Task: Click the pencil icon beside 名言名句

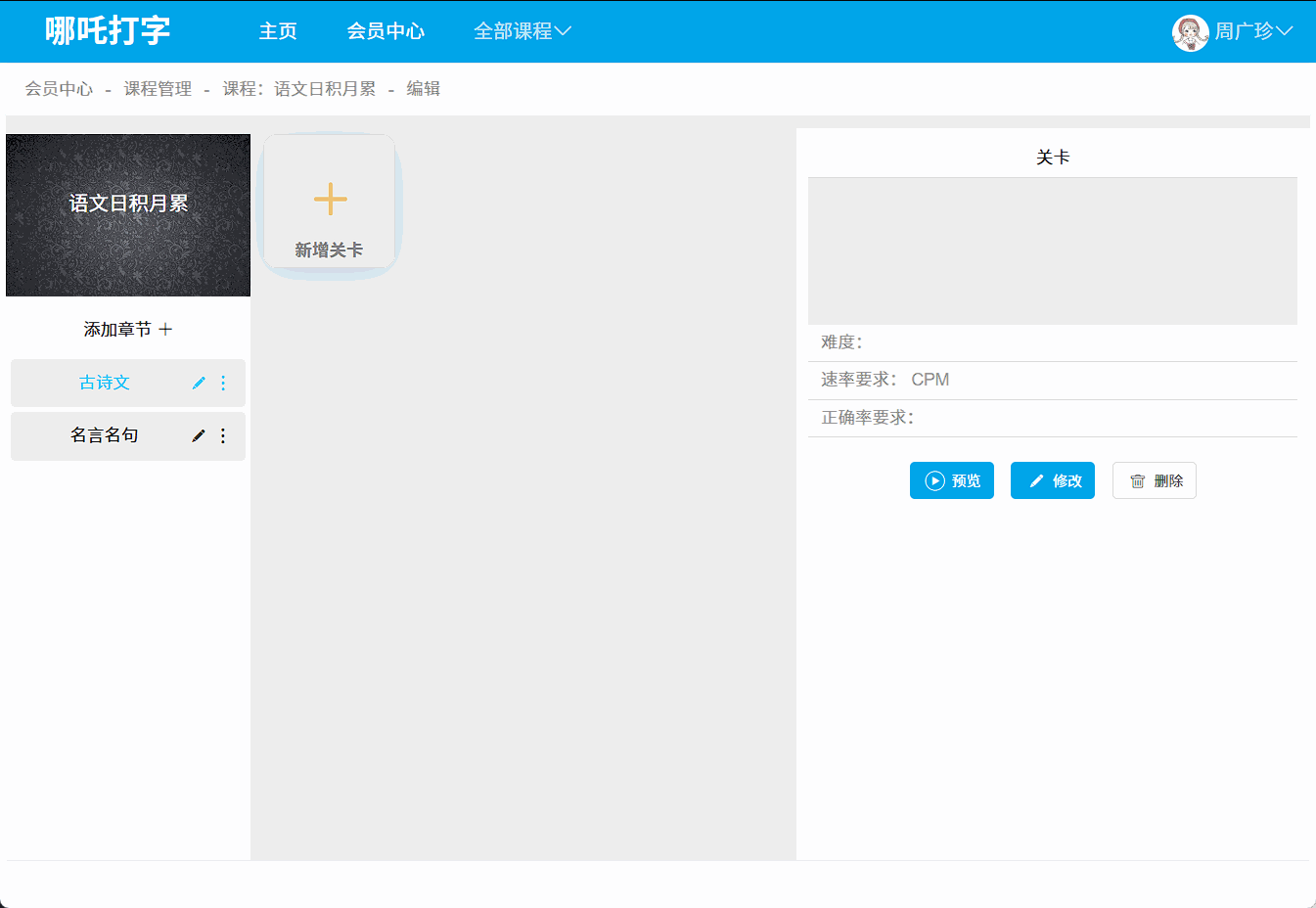Action: (x=199, y=435)
